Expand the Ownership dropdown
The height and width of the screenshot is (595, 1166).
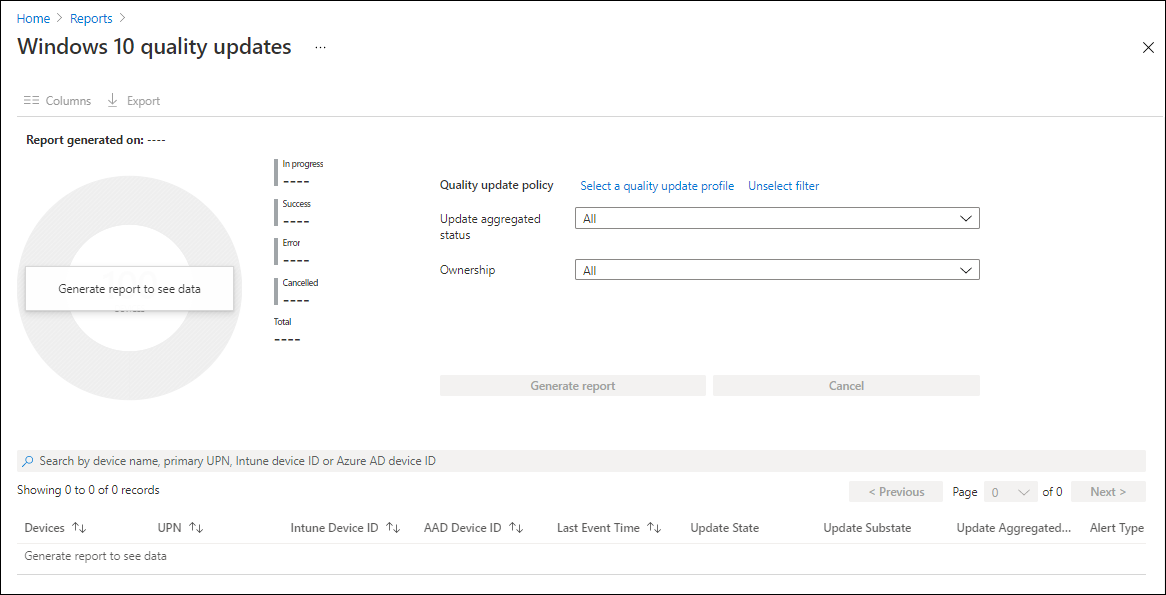tap(777, 270)
